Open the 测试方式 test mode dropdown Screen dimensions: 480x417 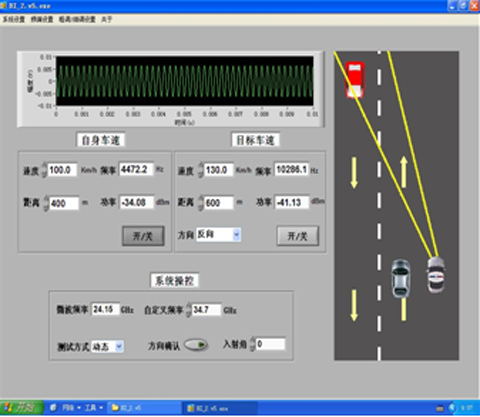click(119, 347)
